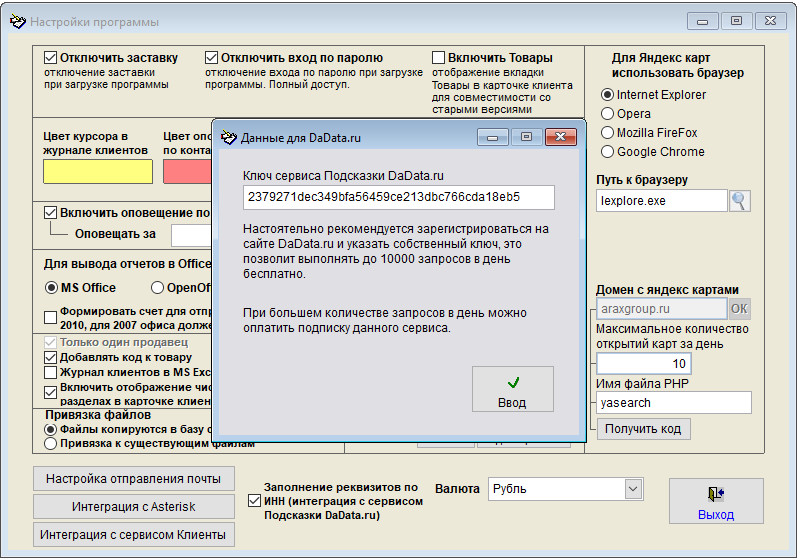Click the Настройки программы window title icon
Viewport: 800px width, 560px height.
(x=17, y=22)
